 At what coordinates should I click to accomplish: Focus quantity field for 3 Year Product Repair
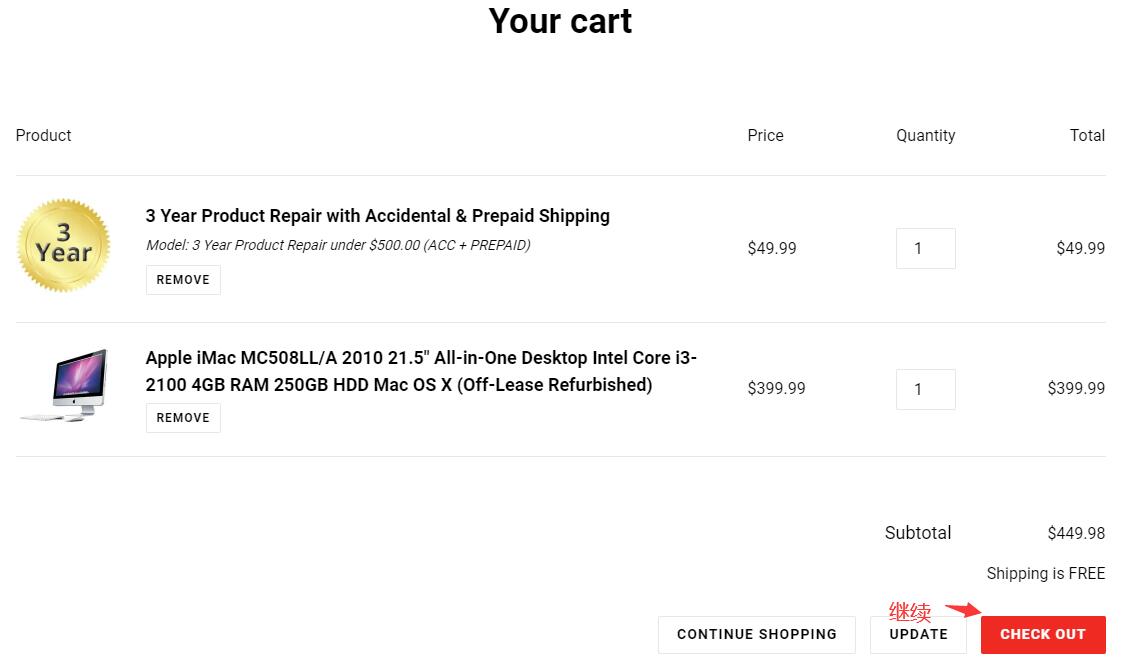(x=925, y=248)
